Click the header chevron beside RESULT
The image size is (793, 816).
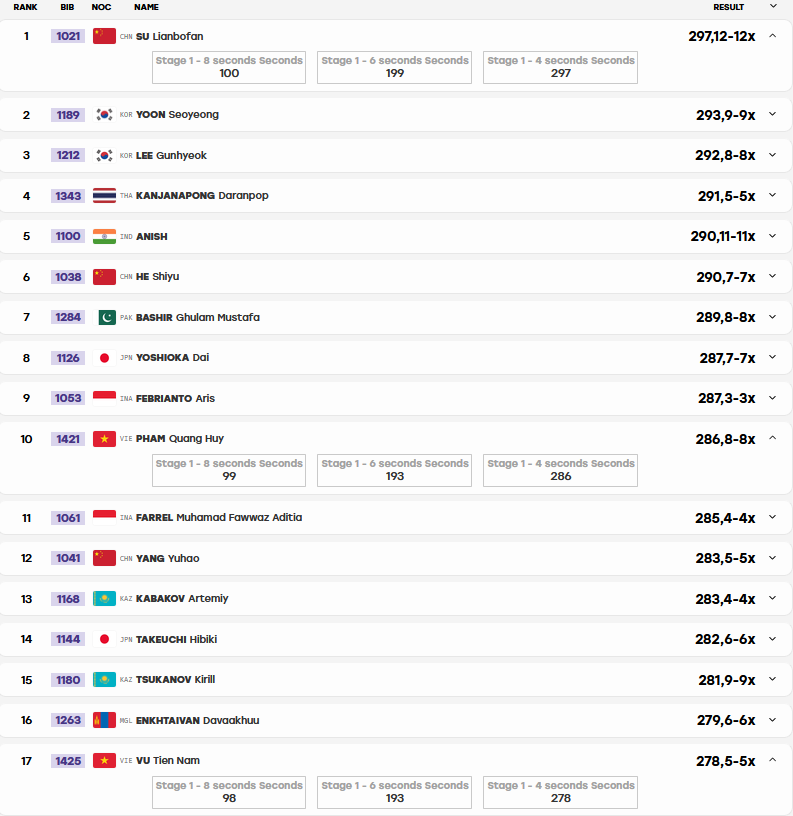point(773,6)
